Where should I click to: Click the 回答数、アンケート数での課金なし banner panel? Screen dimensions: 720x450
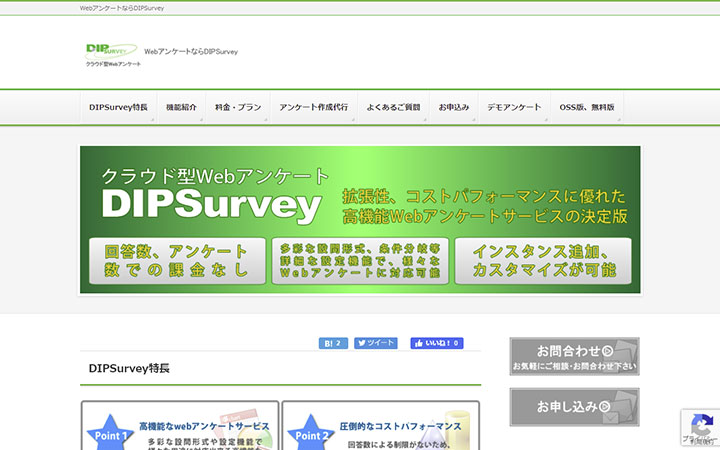pyautogui.click(x=177, y=261)
